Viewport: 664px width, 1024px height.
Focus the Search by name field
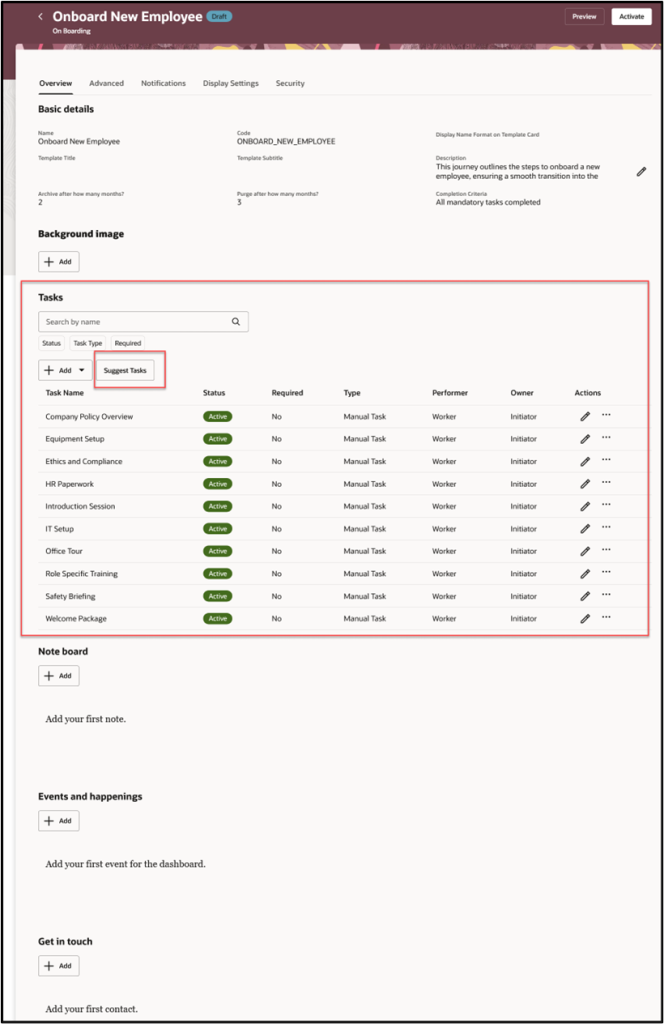143,321
